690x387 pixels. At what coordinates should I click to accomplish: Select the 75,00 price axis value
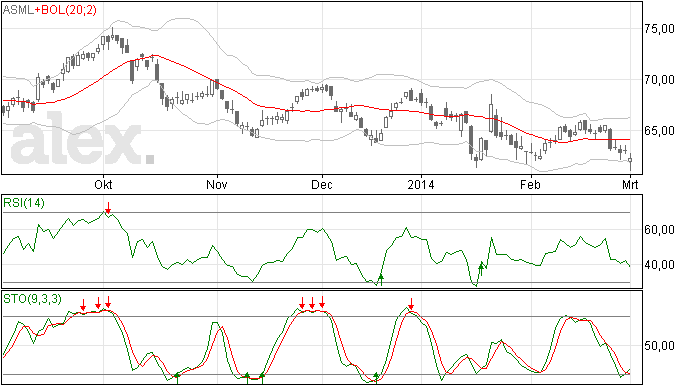(659, 29)
